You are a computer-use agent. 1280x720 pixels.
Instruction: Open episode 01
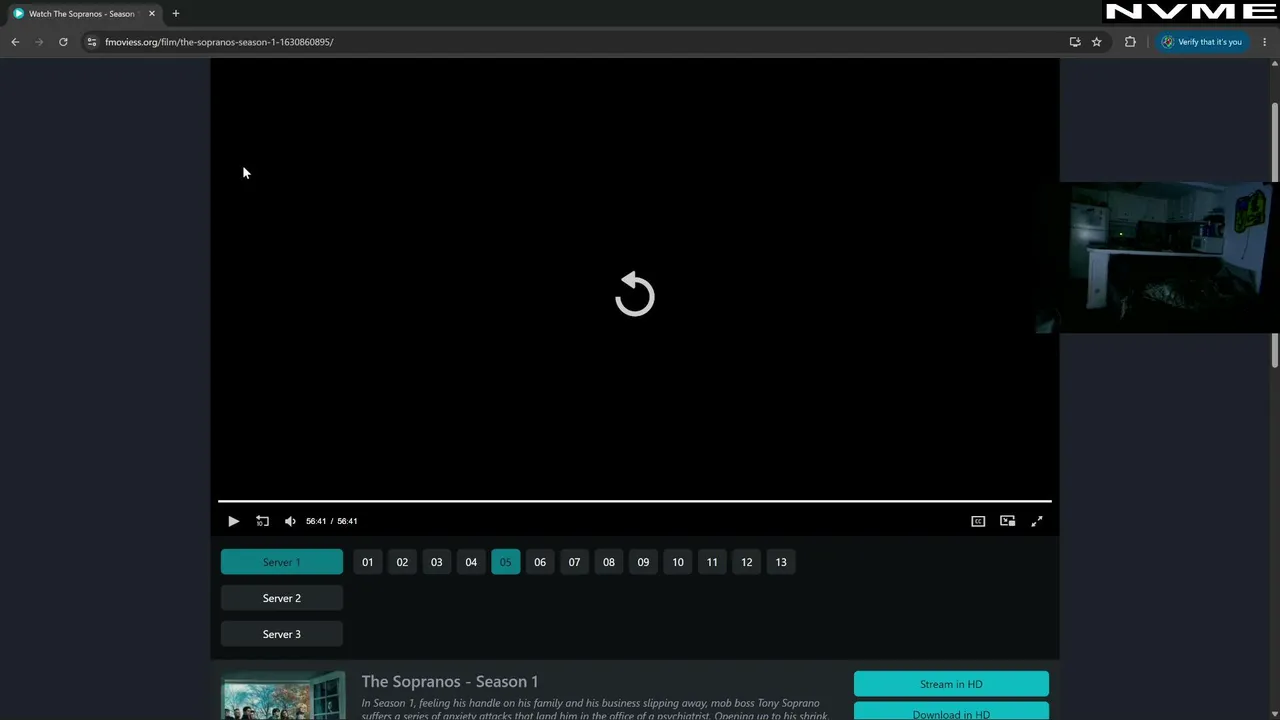click(x=368, y=562)
